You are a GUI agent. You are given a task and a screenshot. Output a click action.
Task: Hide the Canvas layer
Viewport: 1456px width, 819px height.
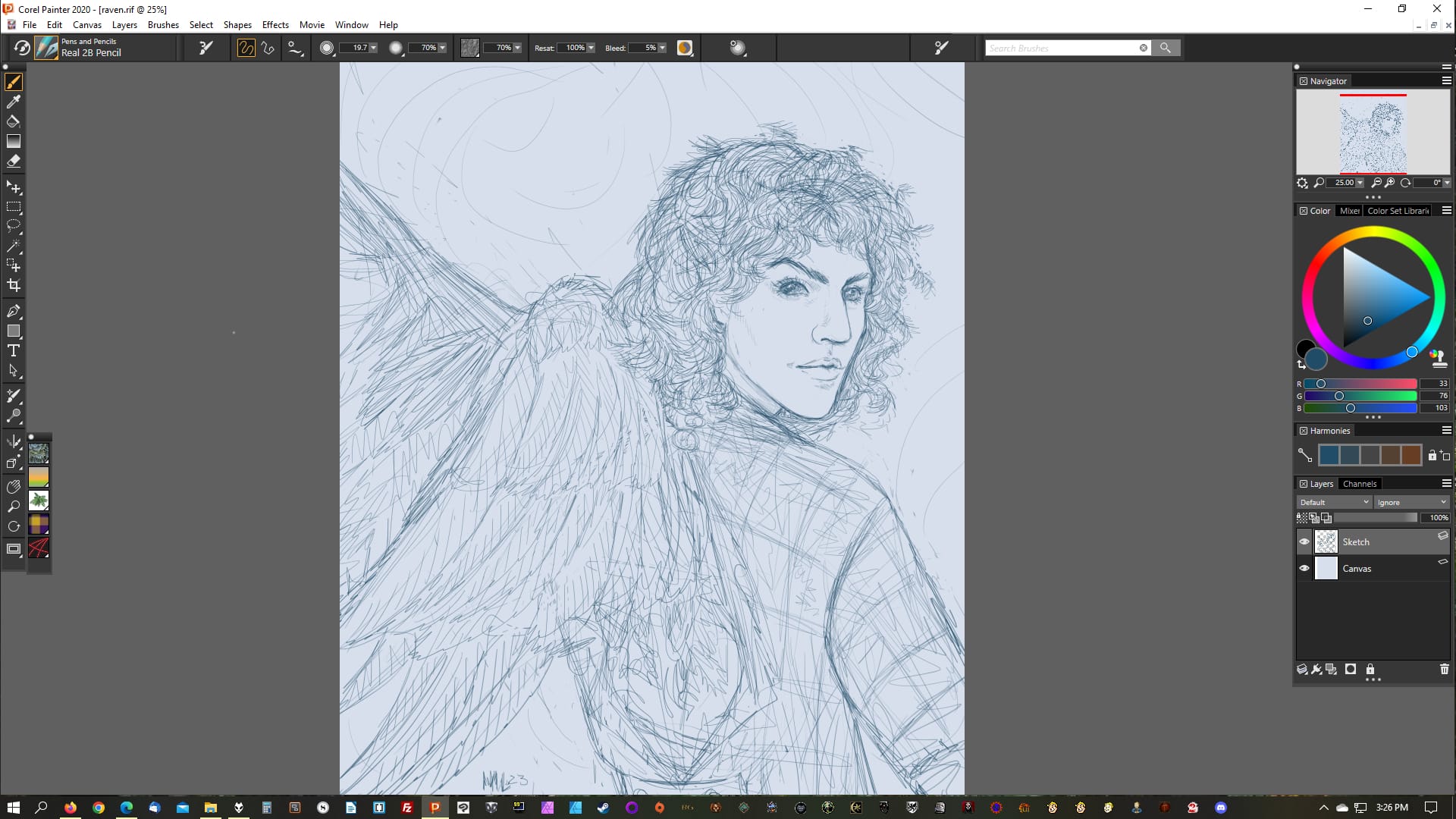[x=1304, y=568]
